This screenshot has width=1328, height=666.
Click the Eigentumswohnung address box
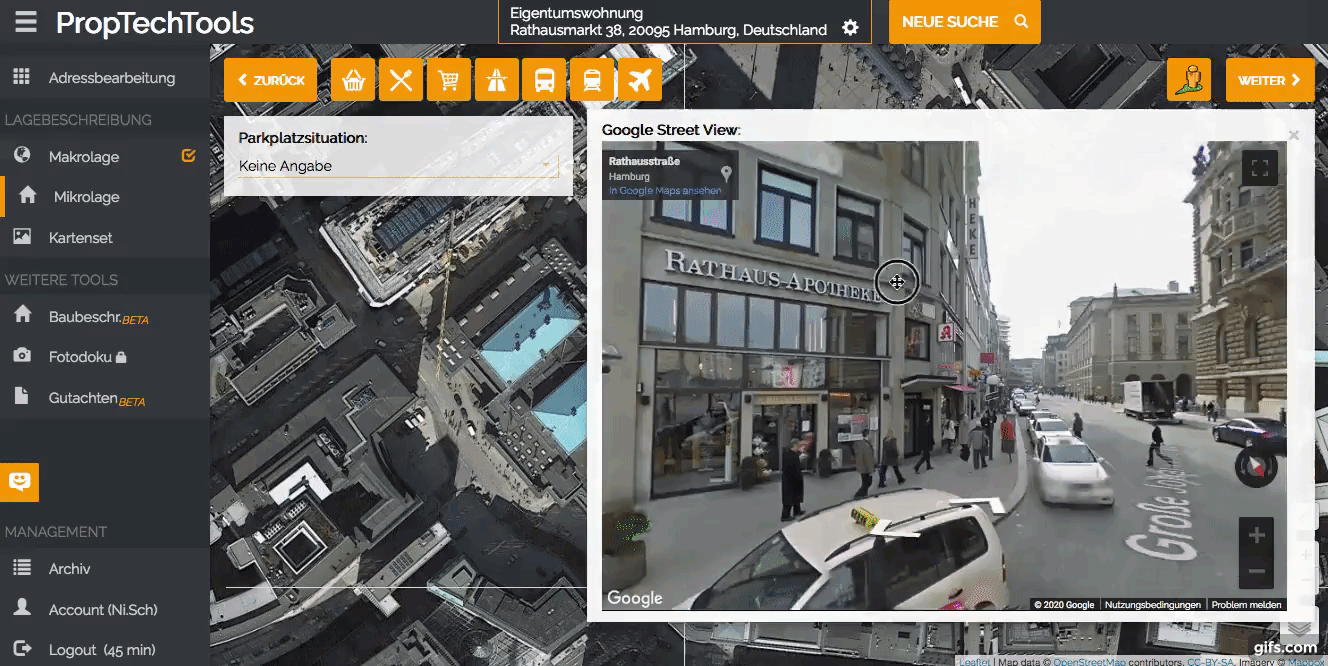coord(685,21)
